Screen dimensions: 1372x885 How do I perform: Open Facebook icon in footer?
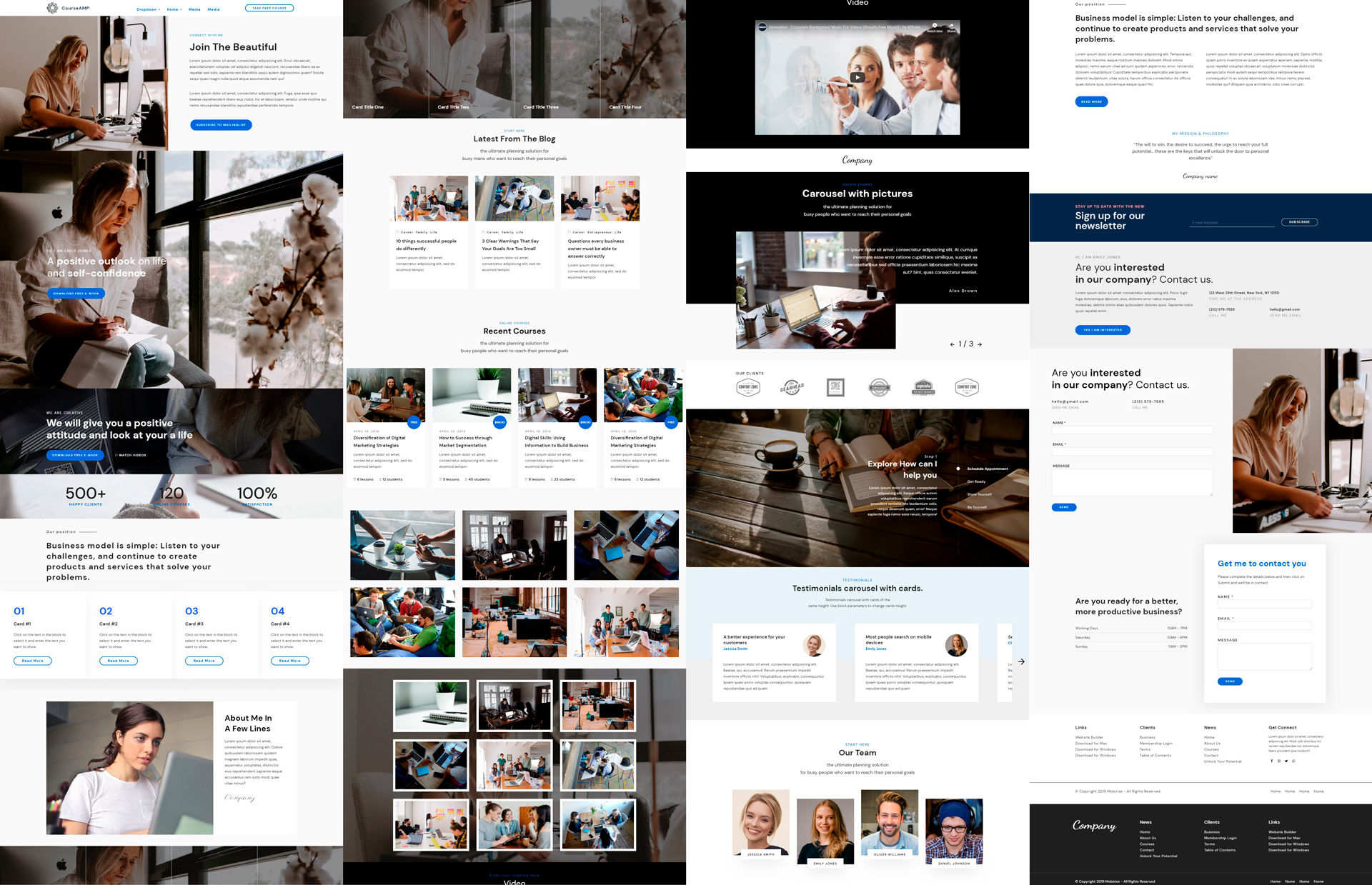[1272, 761]
